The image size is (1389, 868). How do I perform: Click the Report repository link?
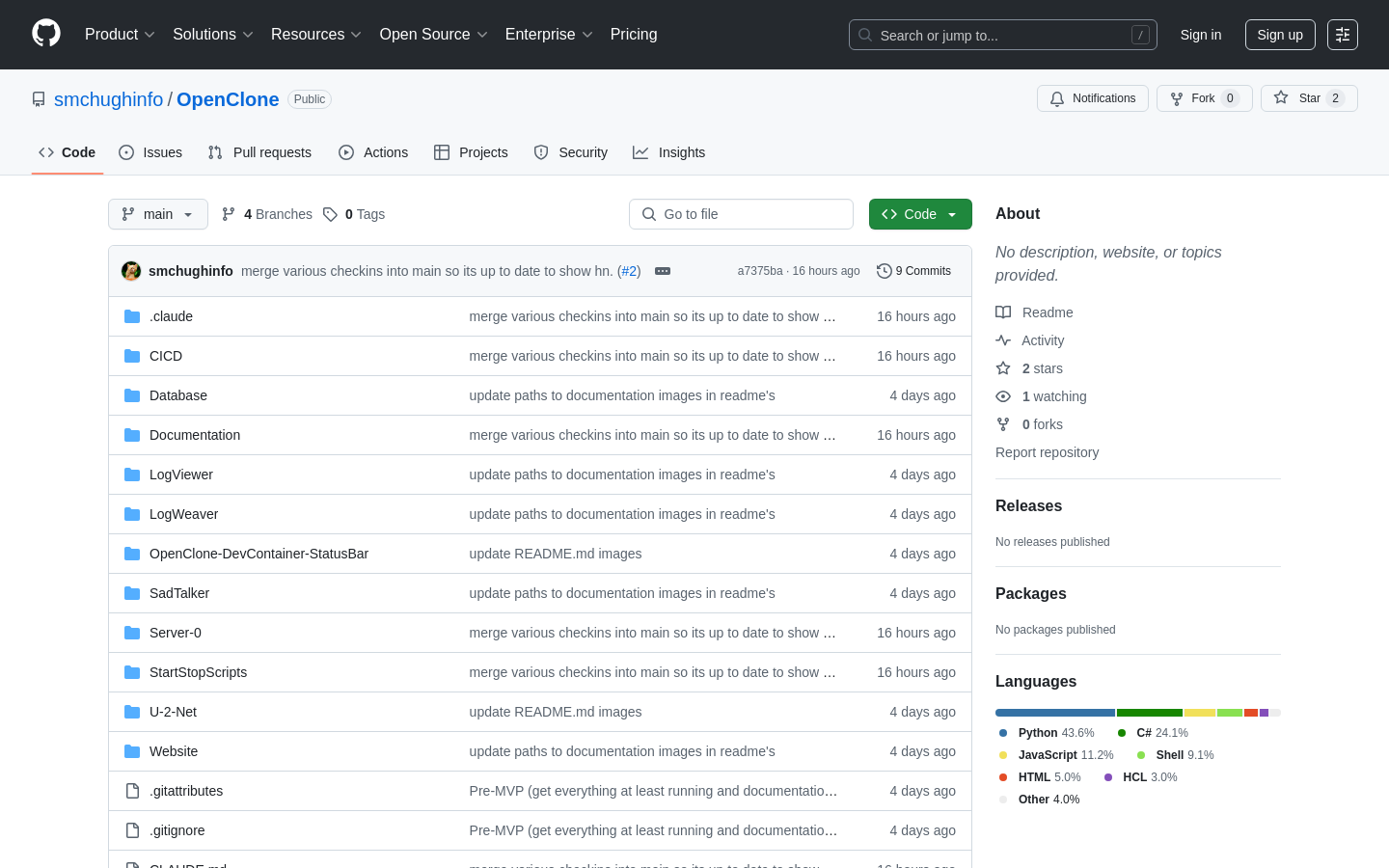pyautogui.click(x=1047, y=452)
